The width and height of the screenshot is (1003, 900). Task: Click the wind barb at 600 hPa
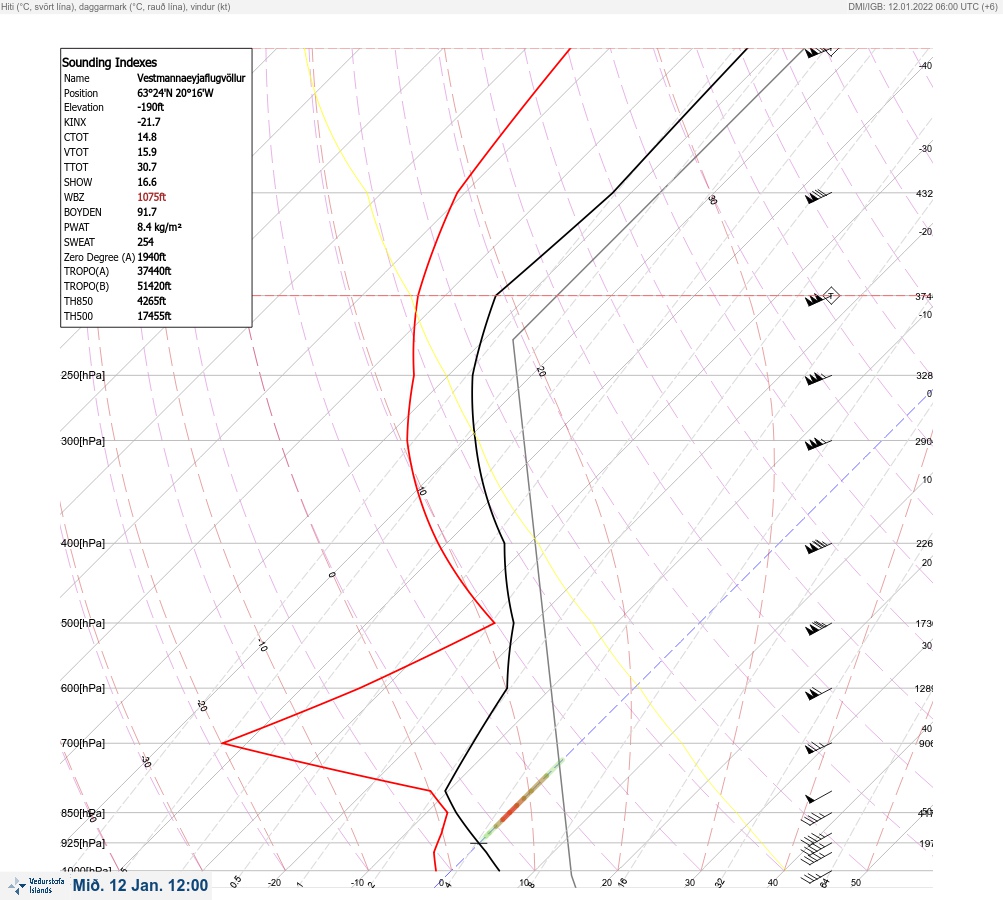pyautogui.click(x=818, y=693)
